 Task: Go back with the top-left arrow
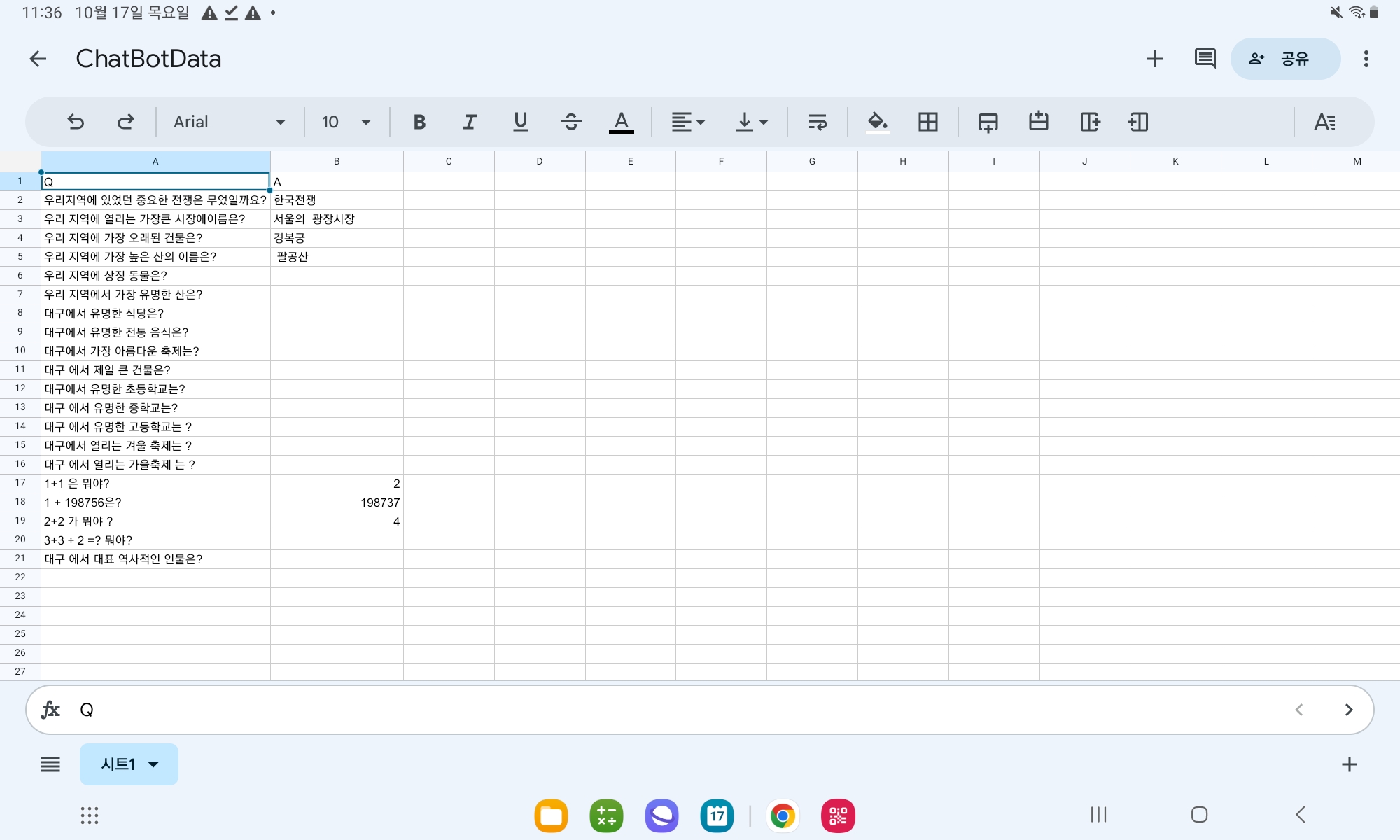[38, 59]
